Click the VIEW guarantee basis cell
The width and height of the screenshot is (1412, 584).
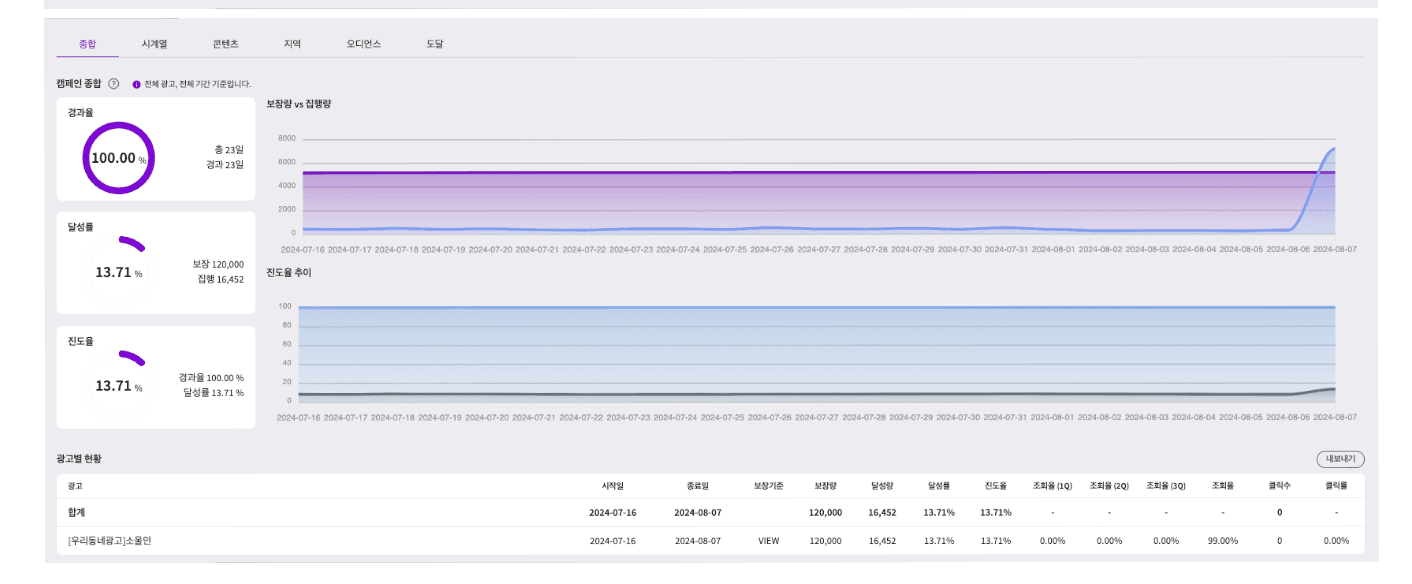coord(768,540)
